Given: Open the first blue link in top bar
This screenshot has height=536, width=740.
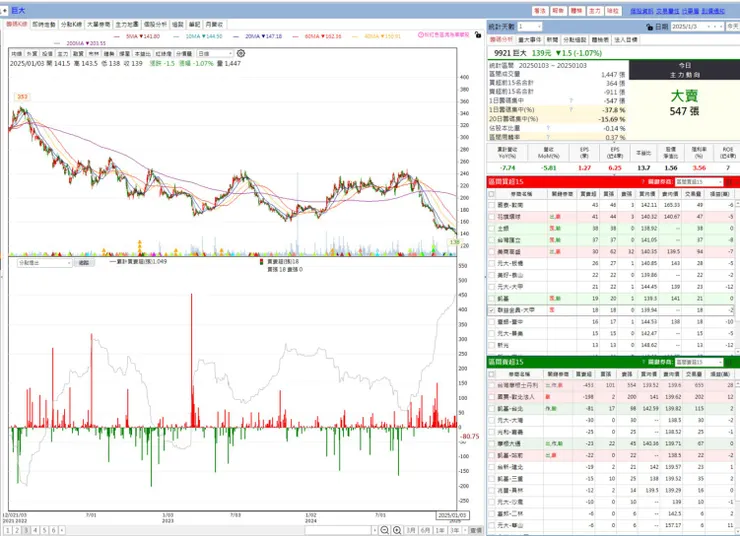Looking at the screenshot, I should click(641, 11).
